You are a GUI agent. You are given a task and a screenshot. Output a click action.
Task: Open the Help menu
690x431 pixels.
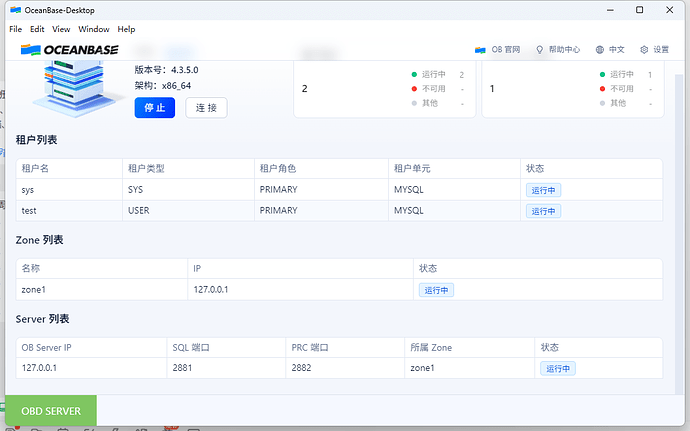pos(126,29)
